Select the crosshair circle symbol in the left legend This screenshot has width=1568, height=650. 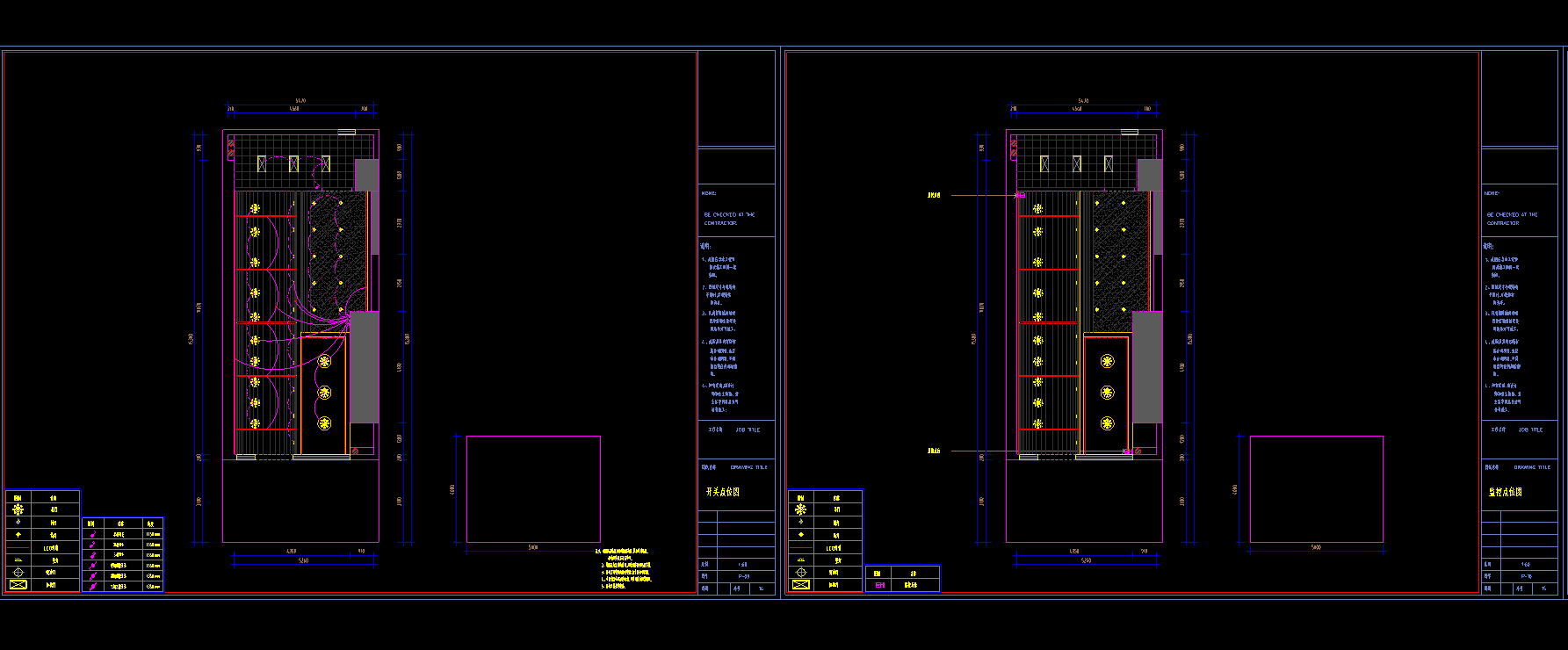pos(18,572)
